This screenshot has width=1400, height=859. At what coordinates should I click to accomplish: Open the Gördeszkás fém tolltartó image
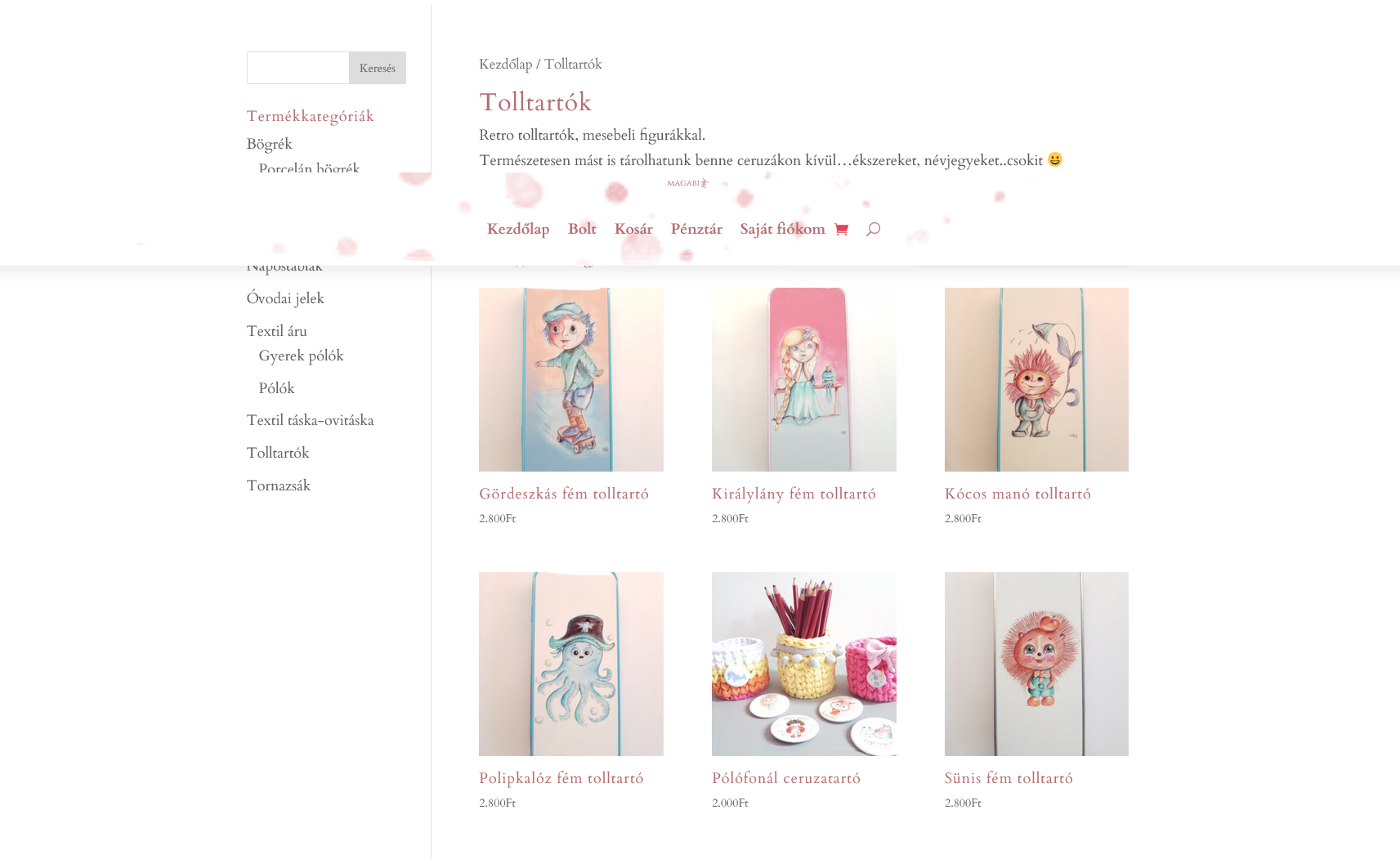point(571,379)
